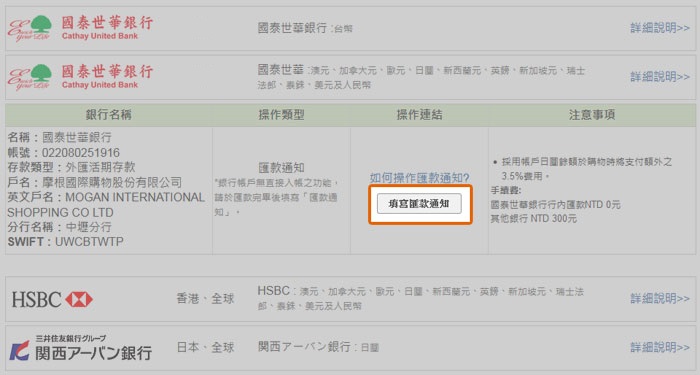Select the 分行名稱：中壢分行 line

tap(59, 227)
